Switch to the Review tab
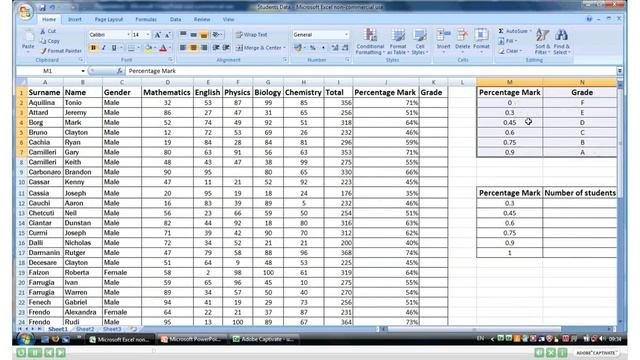The width and height of the screenshot is (640, 360). (x=202, y=19)
